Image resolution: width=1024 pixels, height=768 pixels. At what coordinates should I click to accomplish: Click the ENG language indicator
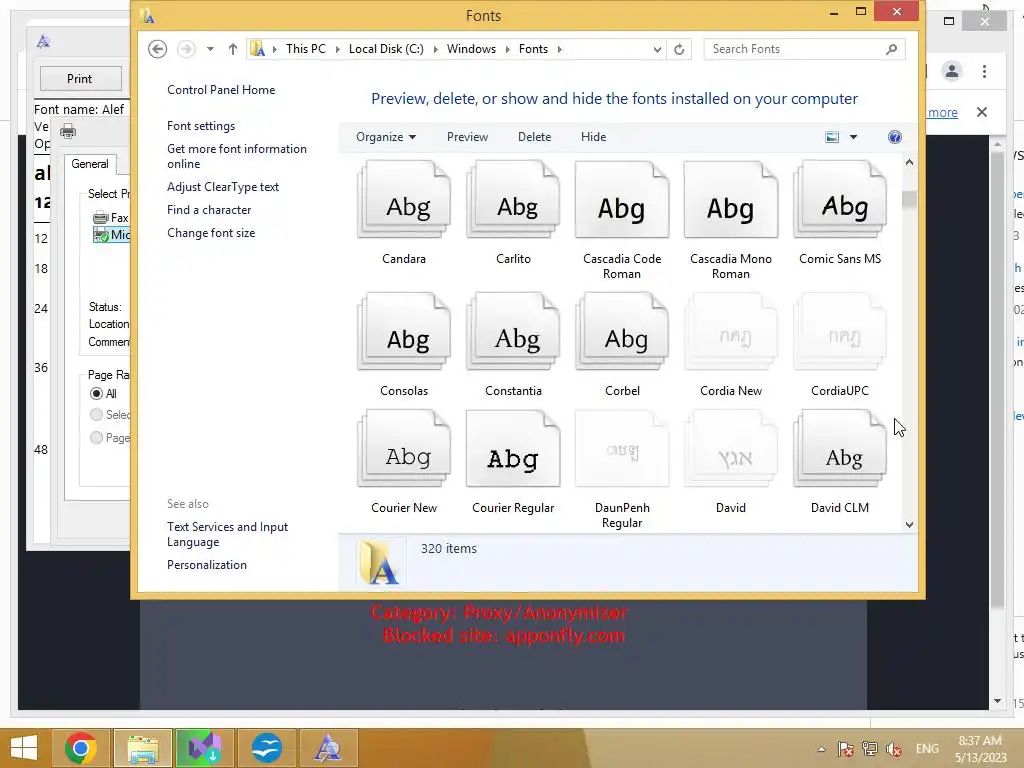[927, 748]
